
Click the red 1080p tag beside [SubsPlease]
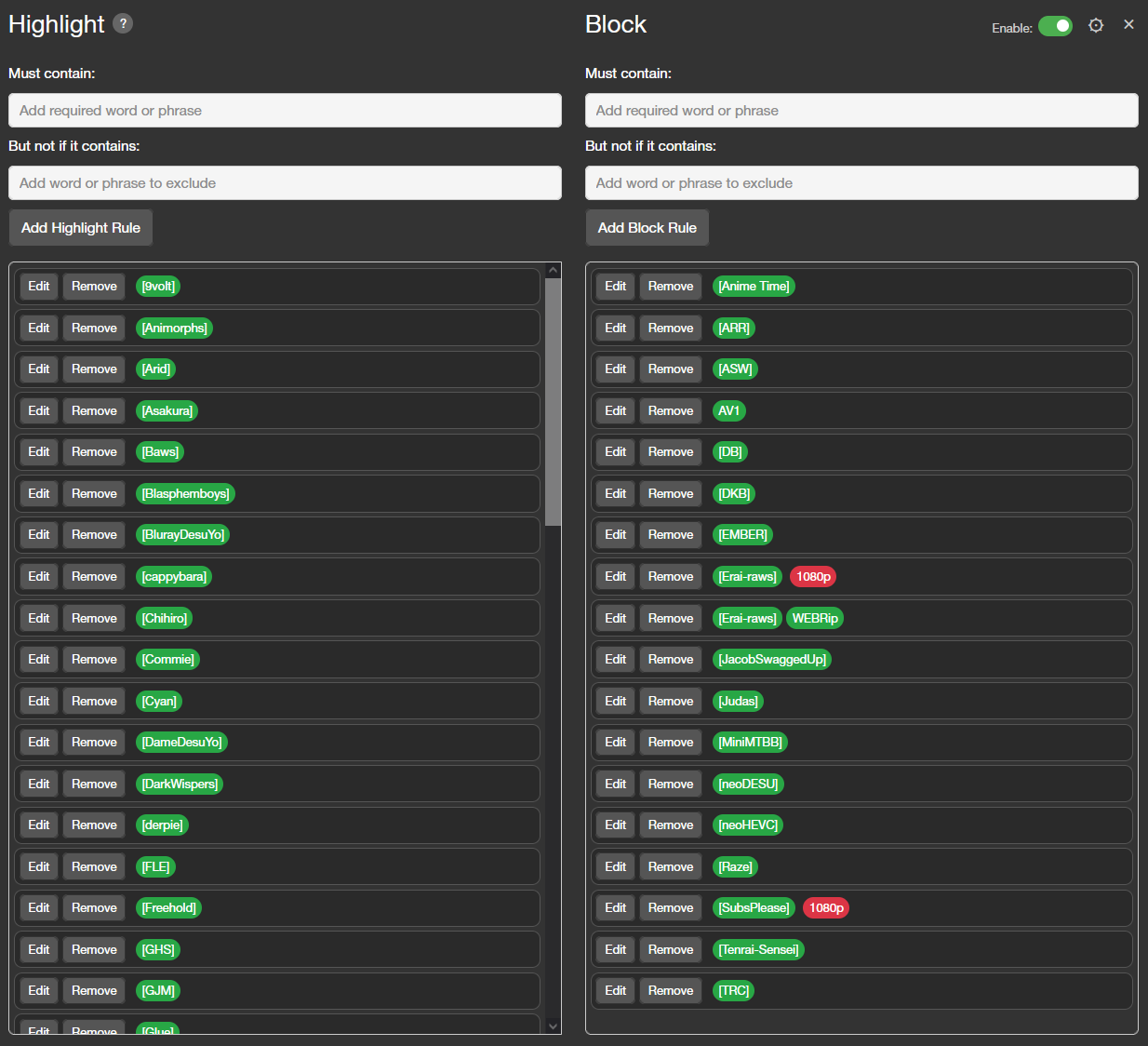pyautogui.click(x=826, y=907)
